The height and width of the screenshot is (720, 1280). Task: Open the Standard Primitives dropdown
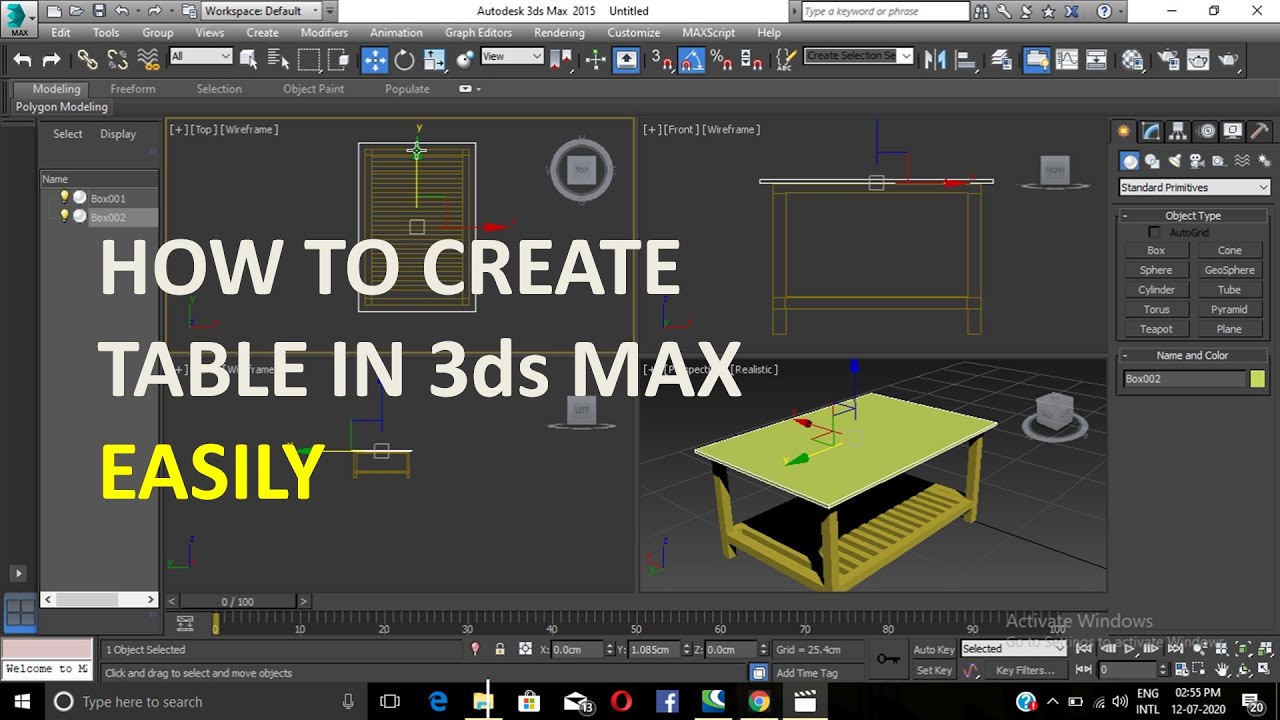[1194, 187]
